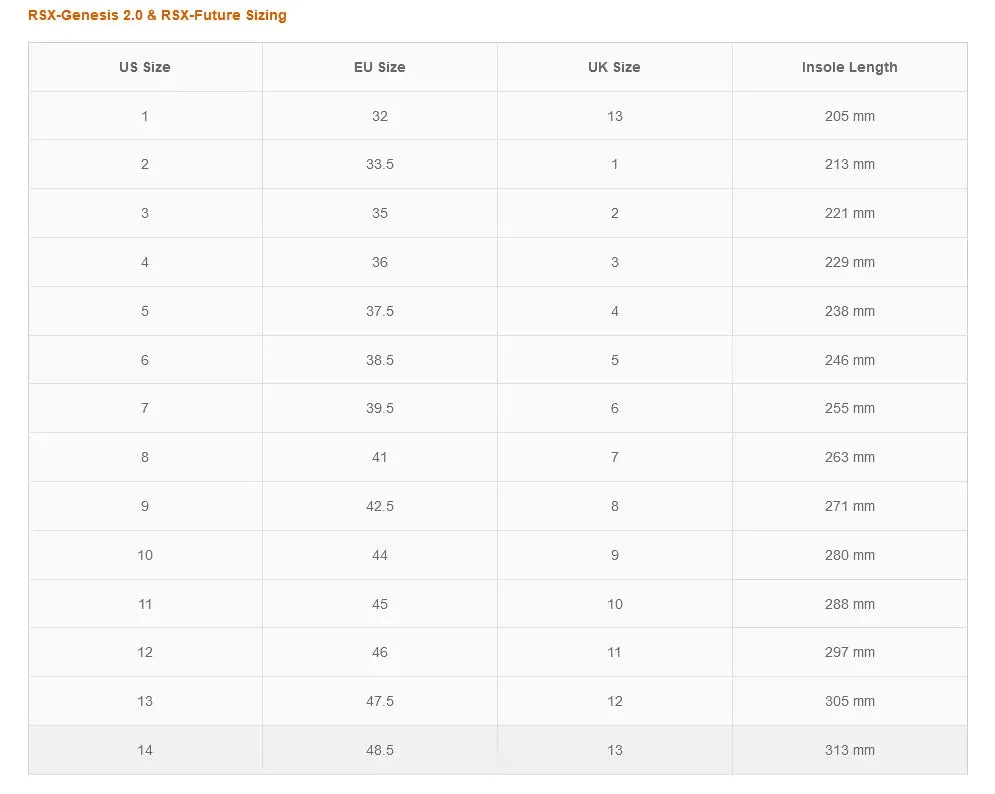The width and height of the screenshot is (995, 794).
Task: Click the US size 3 cell
Action: 145,213
